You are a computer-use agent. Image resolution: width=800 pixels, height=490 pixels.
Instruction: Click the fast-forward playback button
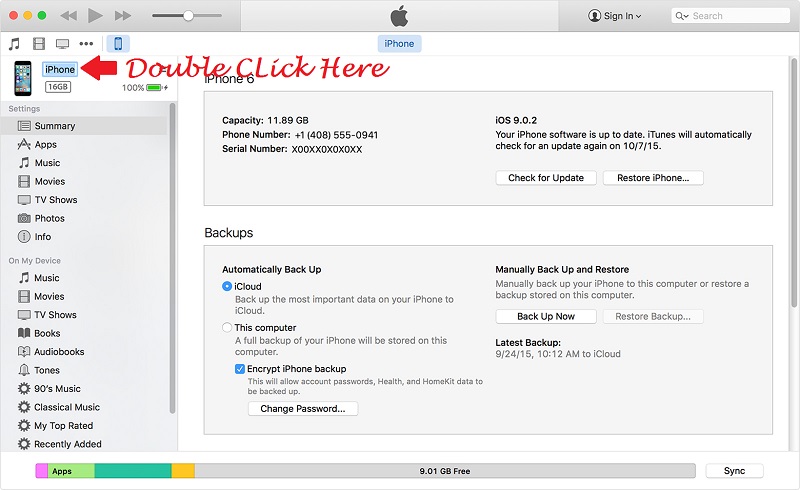pos(122,16)
